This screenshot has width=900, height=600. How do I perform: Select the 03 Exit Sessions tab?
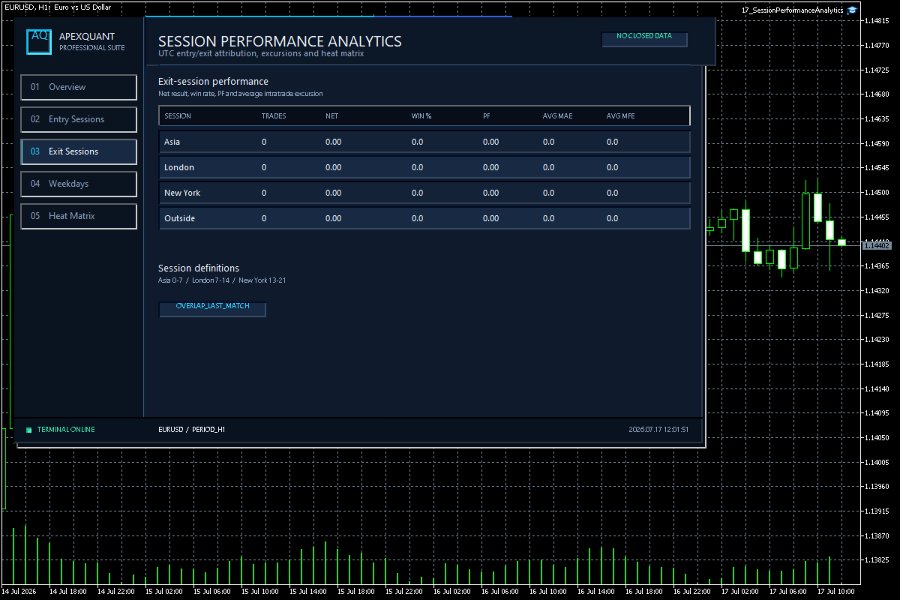point(79,152)
